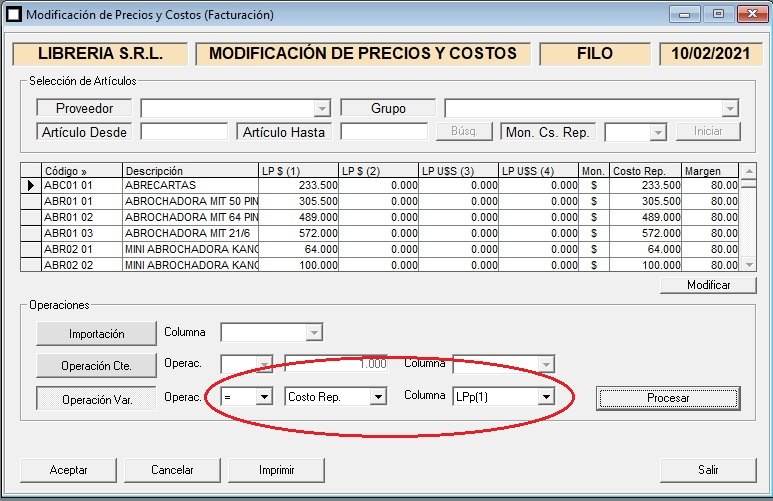This screenshot has width=773, height=501.
Task: Expand the Costo Rep. dropdown
Action: click(x=377, y=397)
